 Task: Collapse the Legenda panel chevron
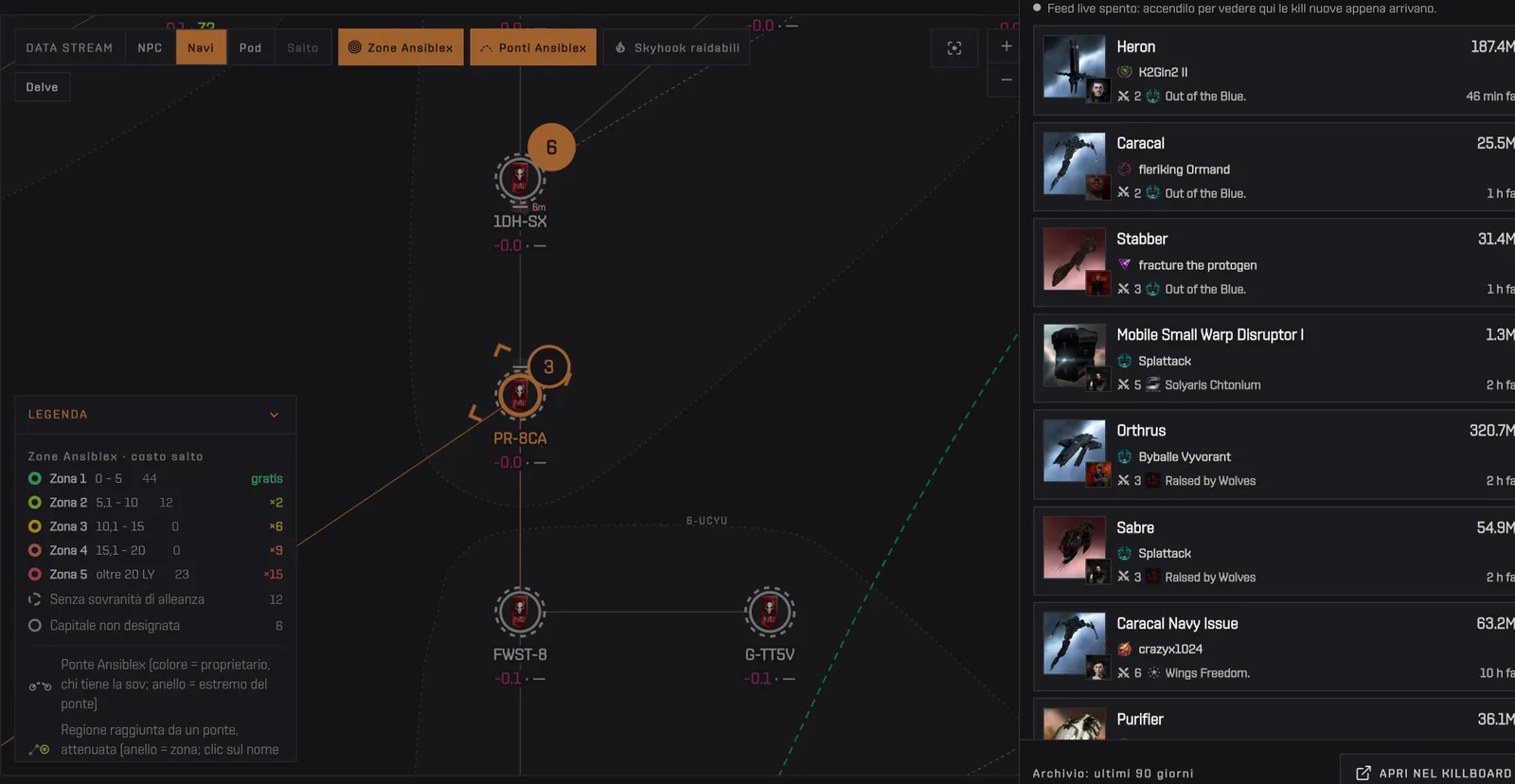(274, 415)
